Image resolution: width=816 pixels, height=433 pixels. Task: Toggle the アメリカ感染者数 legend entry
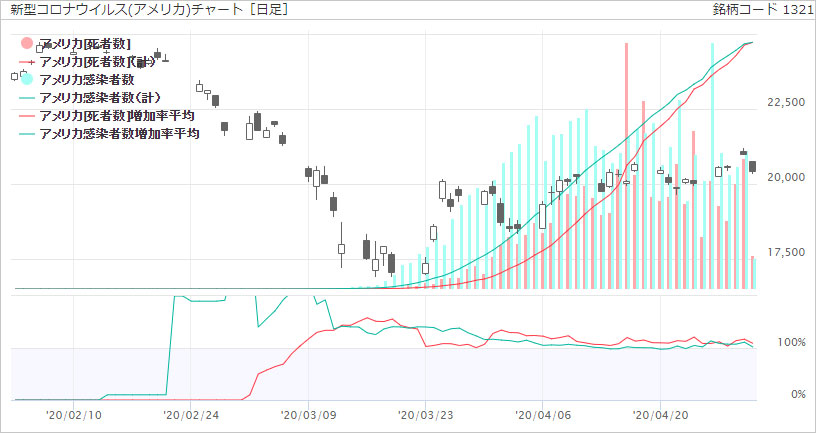point(78,80)
